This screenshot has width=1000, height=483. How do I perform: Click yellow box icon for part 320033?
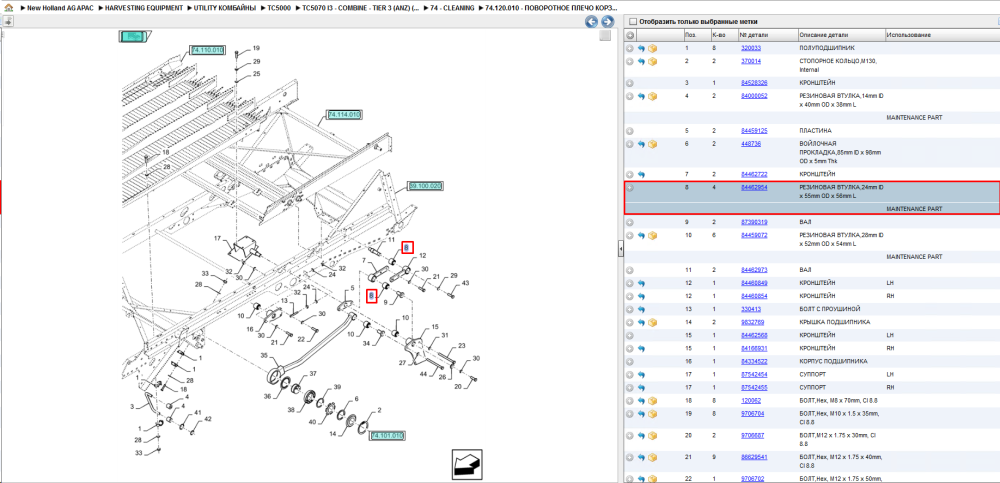(652, 48)
